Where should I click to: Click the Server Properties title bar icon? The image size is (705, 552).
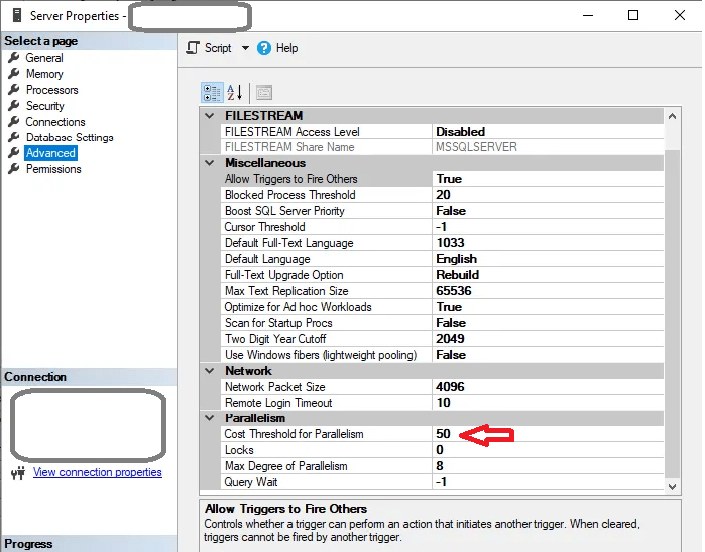tap(16, 16)
